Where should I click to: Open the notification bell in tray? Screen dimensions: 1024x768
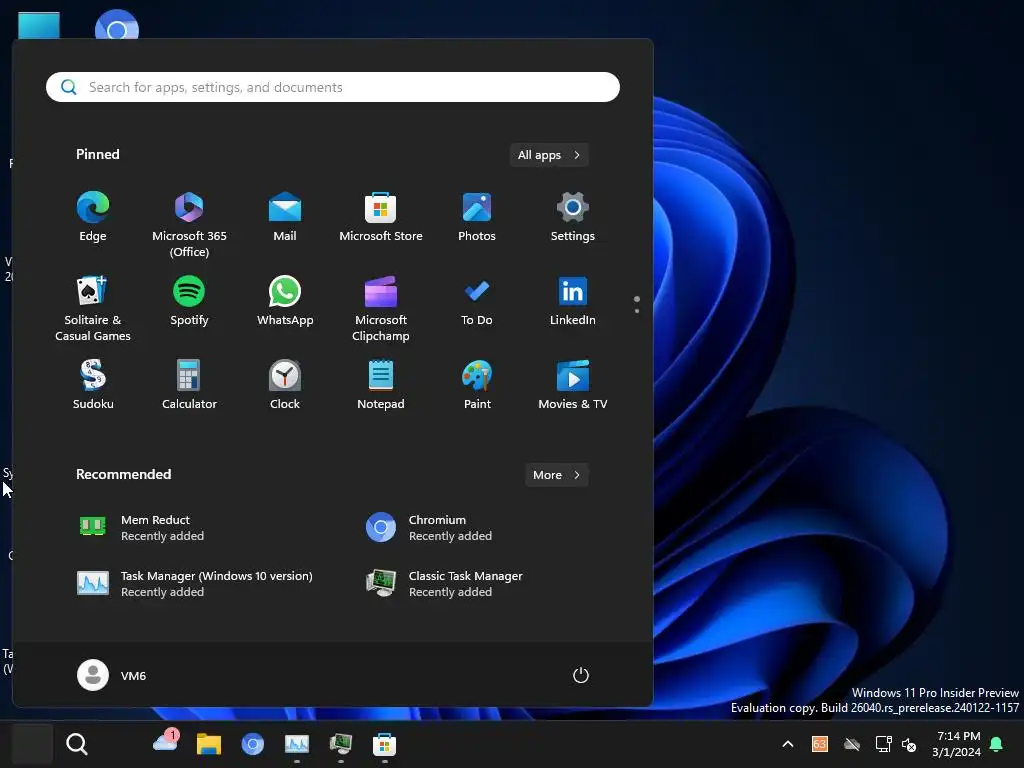[997, 744]
